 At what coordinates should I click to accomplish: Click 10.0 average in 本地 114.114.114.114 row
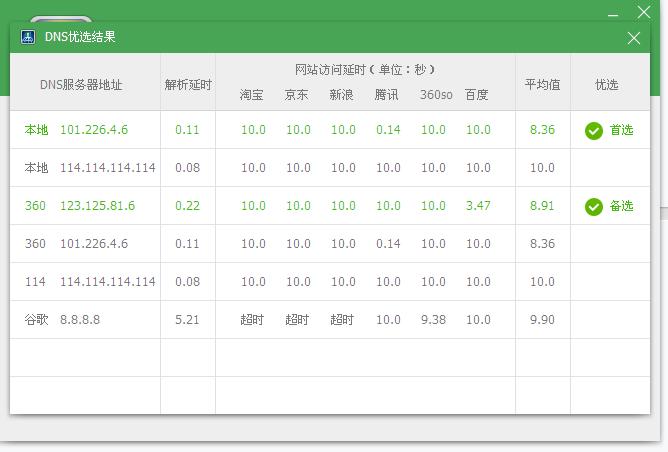[542, 167]
